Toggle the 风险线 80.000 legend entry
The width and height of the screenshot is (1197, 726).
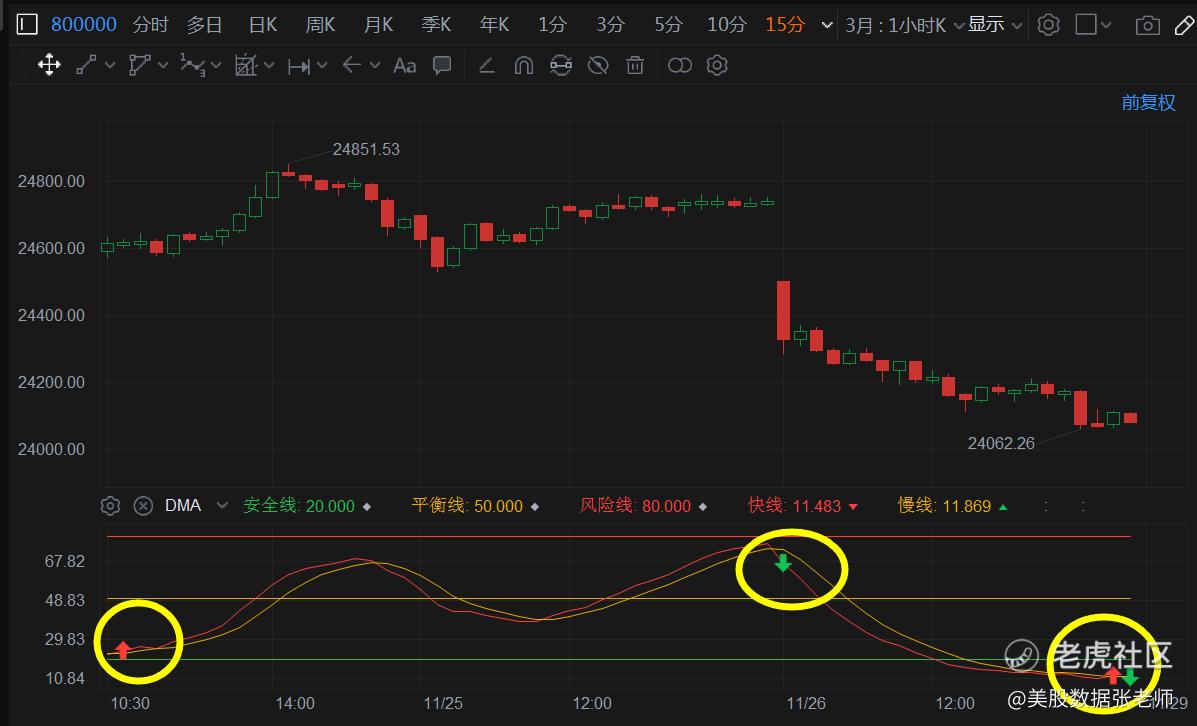click(643, 505)
